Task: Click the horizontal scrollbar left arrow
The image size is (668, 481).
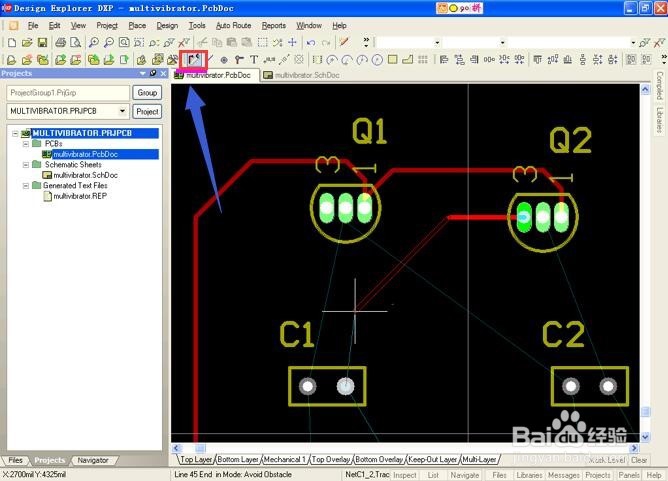Action: tap(177, 448)
